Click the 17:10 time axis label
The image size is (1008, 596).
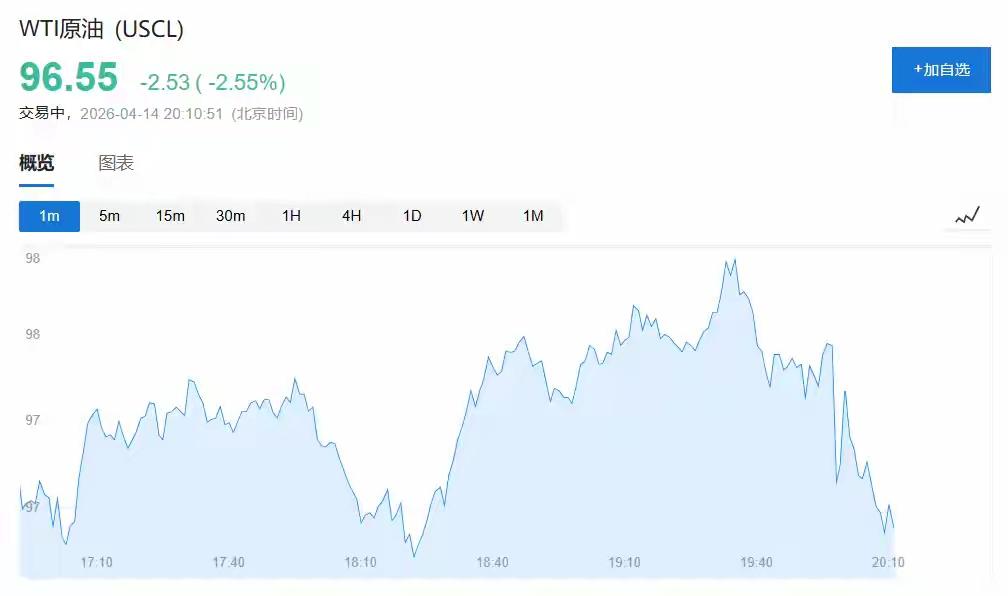[97, 563]
